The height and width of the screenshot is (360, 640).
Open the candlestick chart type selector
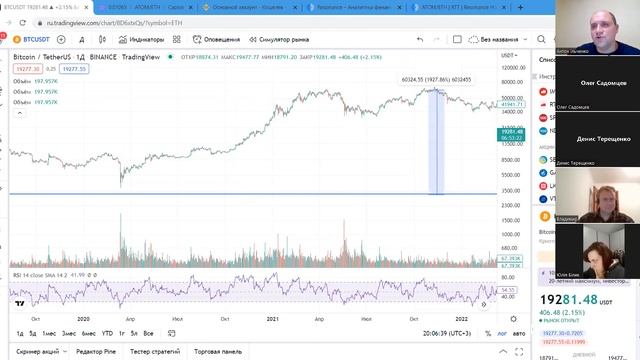102,40
